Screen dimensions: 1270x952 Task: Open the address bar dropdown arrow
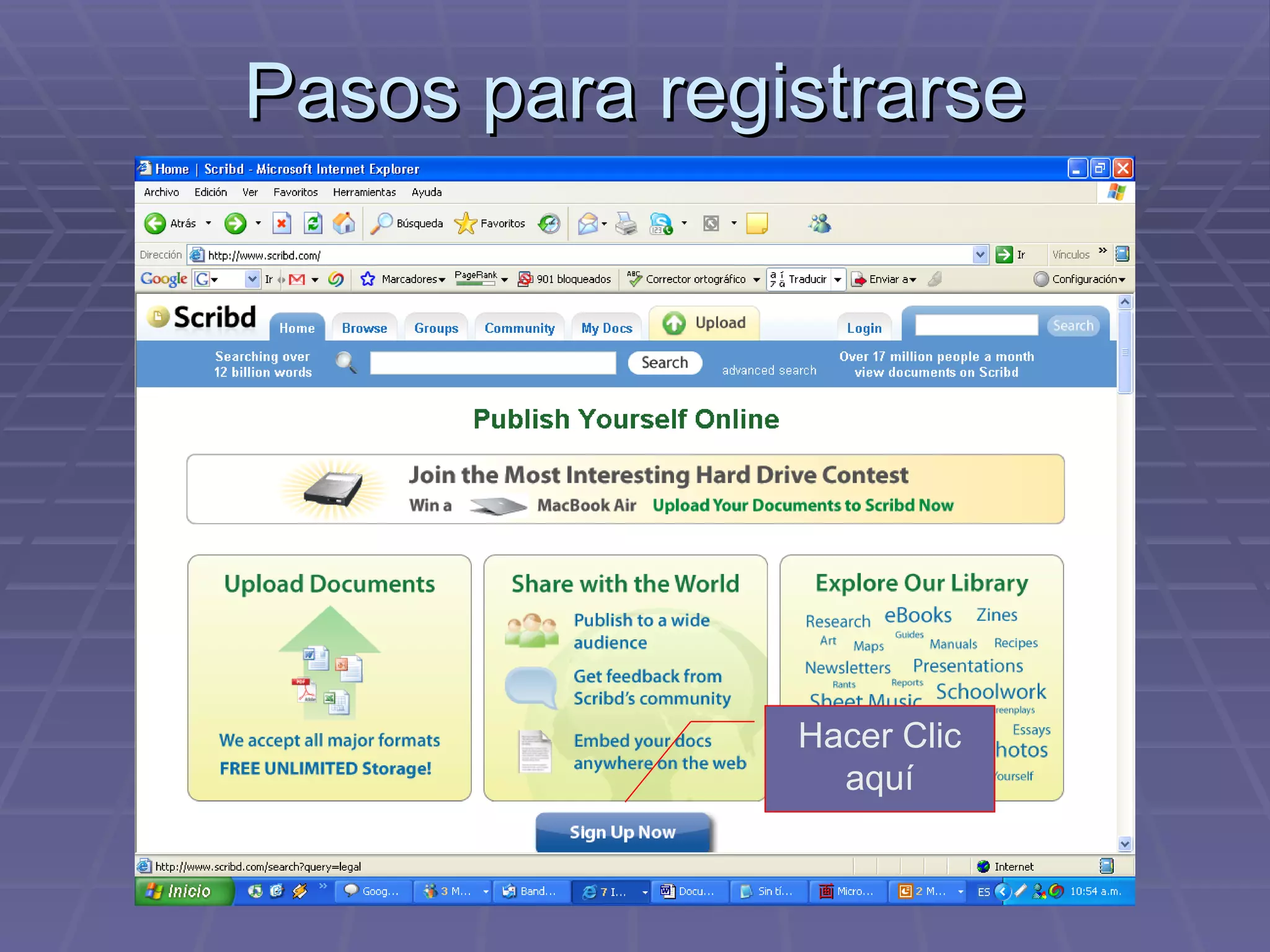coord(980,255)
